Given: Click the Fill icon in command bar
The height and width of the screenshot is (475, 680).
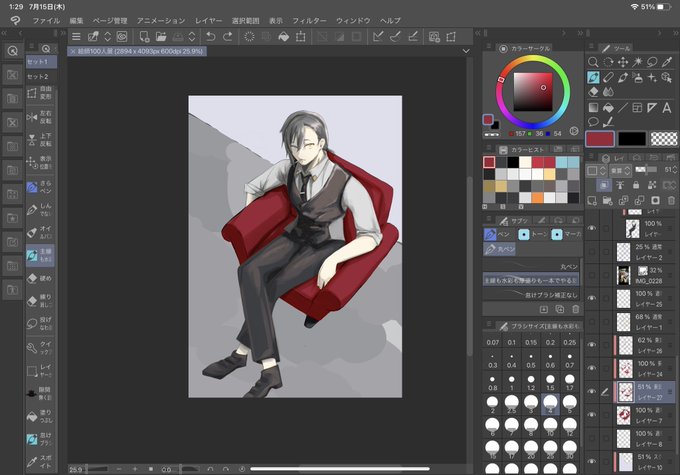Looking at the screenshot, I should click(x=284, y=37).
